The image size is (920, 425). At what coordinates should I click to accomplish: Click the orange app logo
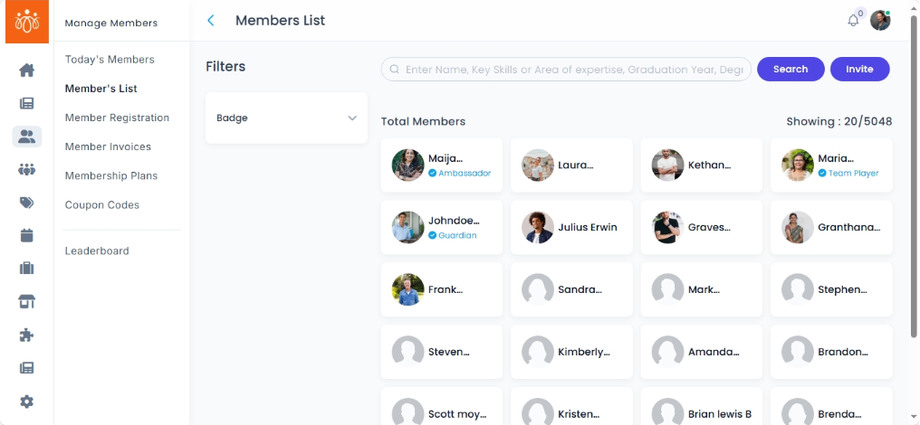coord(27,21)
